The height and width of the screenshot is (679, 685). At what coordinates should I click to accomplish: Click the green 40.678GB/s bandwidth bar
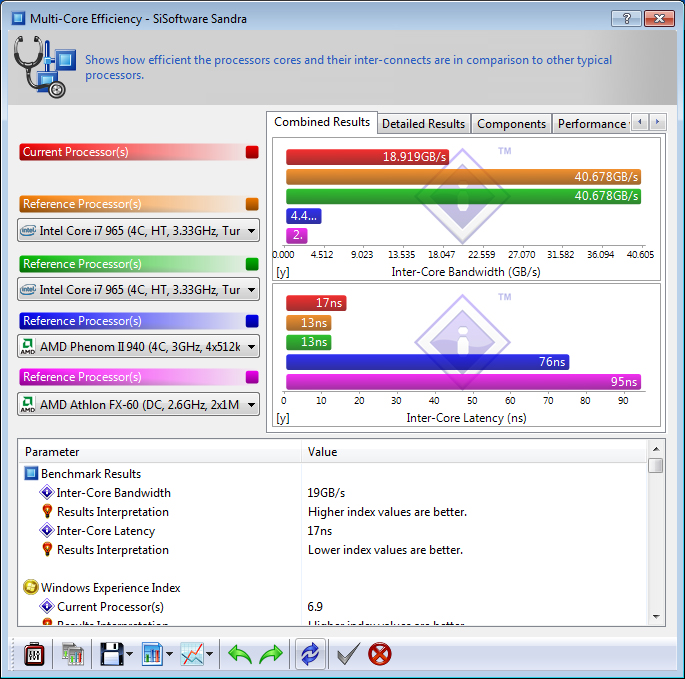[x=464, y=196]
